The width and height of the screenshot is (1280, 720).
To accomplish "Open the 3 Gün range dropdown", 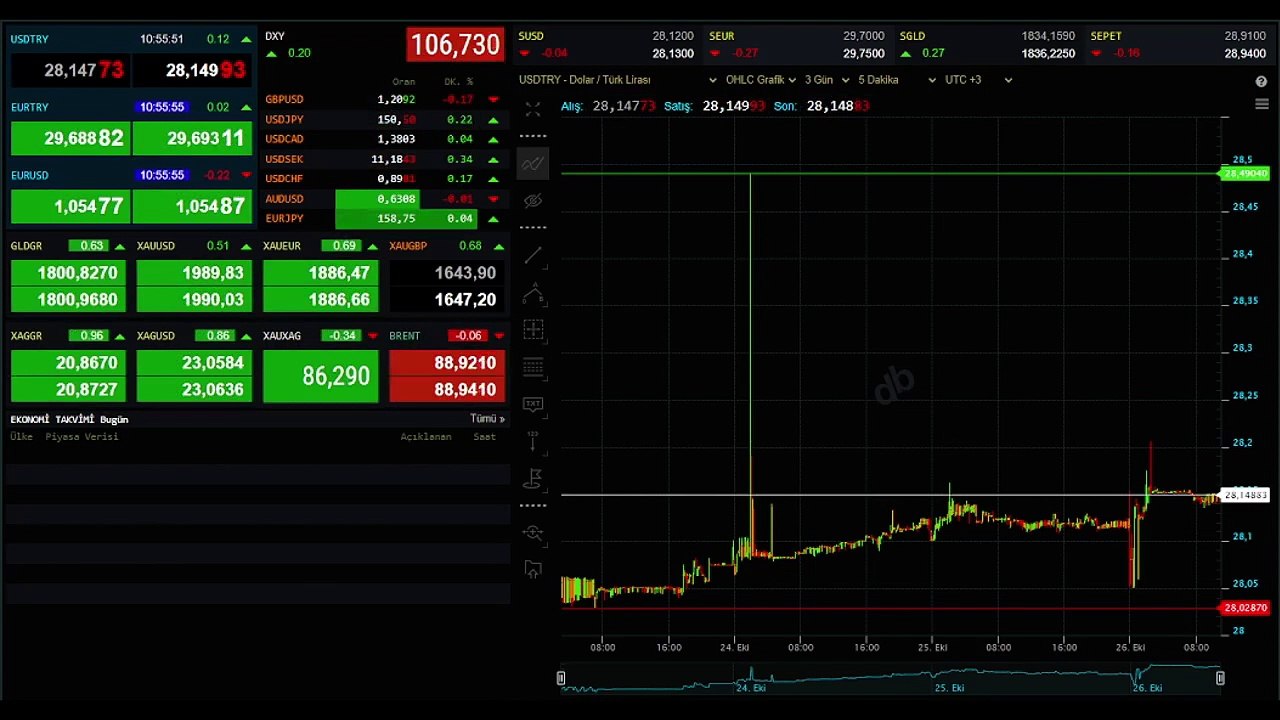I will (827, 80).
